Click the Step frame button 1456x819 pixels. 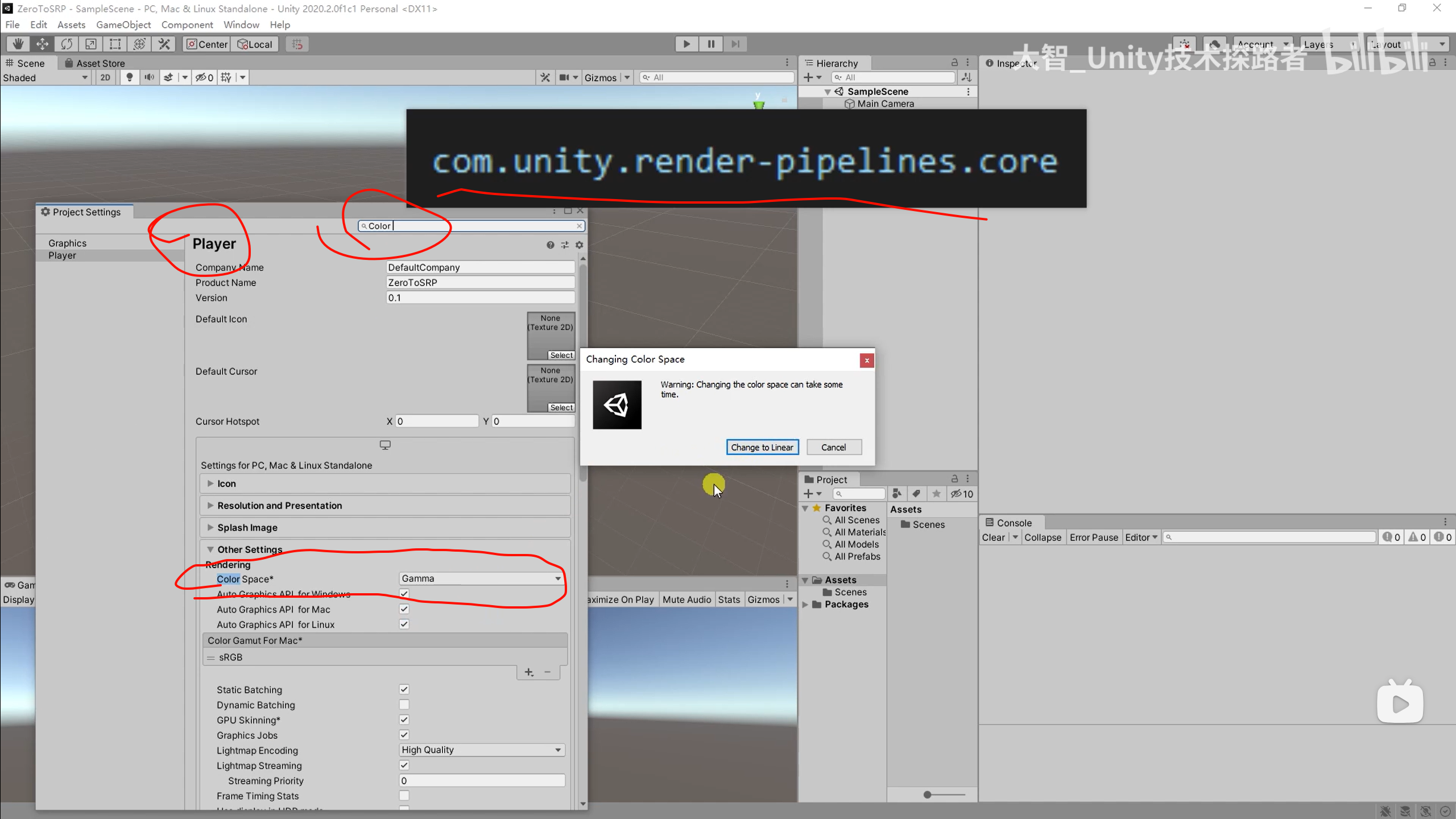click(x=735, y=44)
